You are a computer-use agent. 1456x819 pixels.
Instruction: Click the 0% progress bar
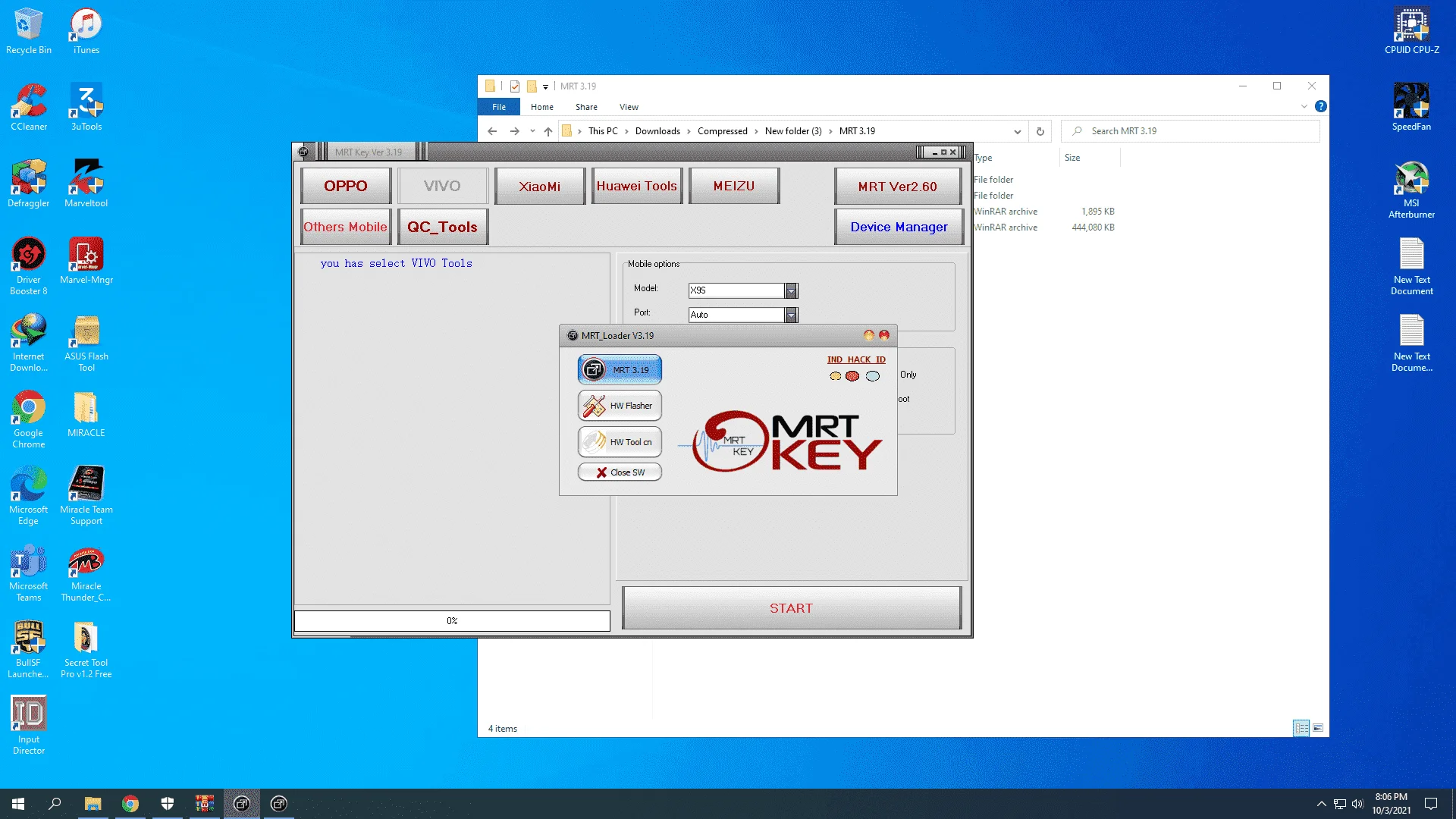tap(452, 621)
